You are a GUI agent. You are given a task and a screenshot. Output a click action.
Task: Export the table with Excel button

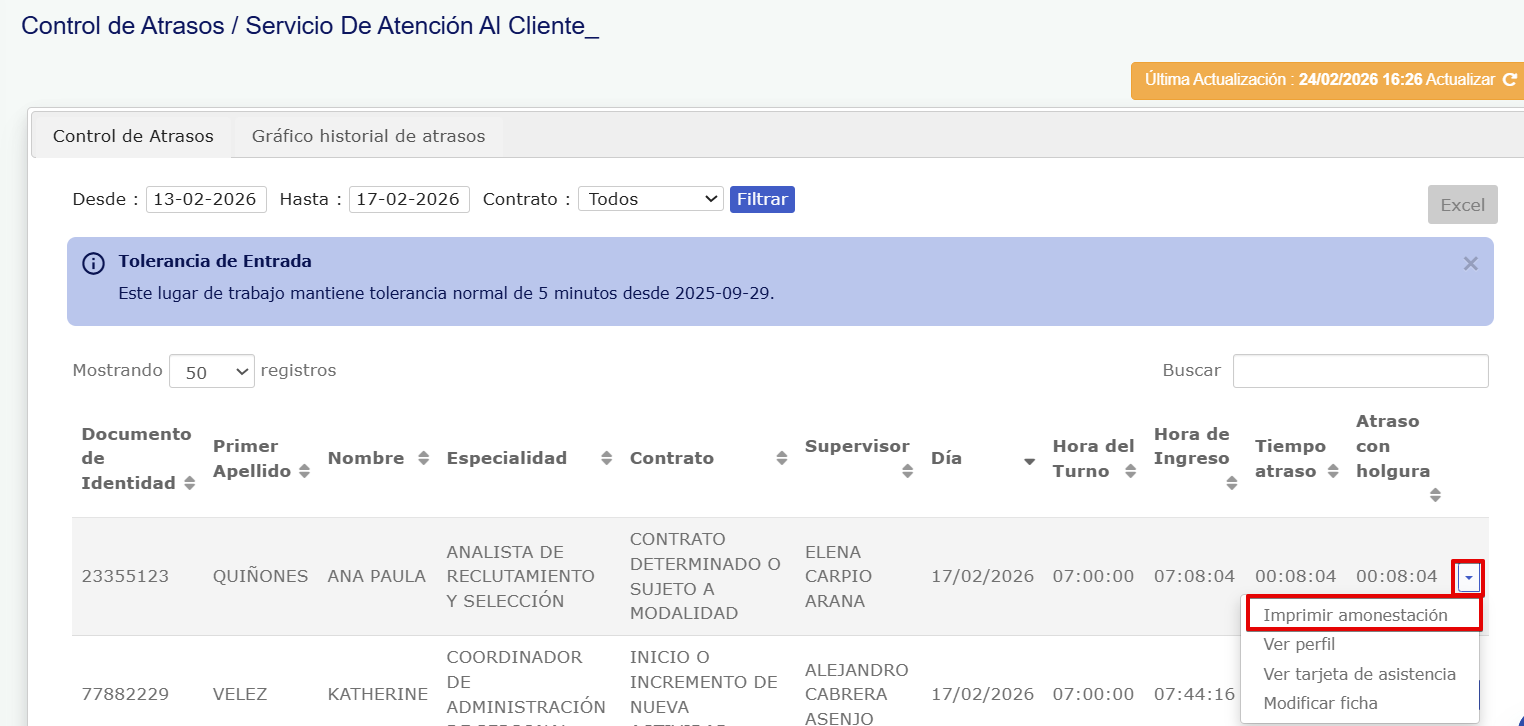click(x=1462, y=205)
